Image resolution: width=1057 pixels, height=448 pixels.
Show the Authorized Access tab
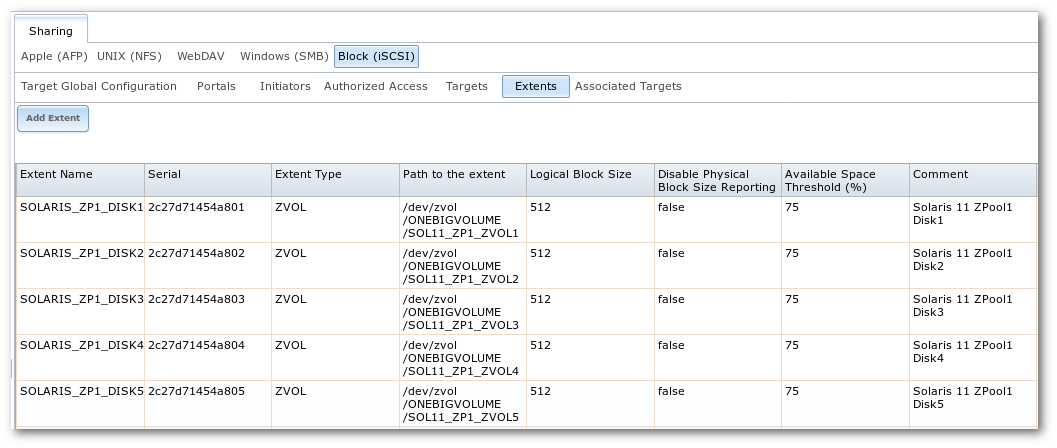click(375, 87)
